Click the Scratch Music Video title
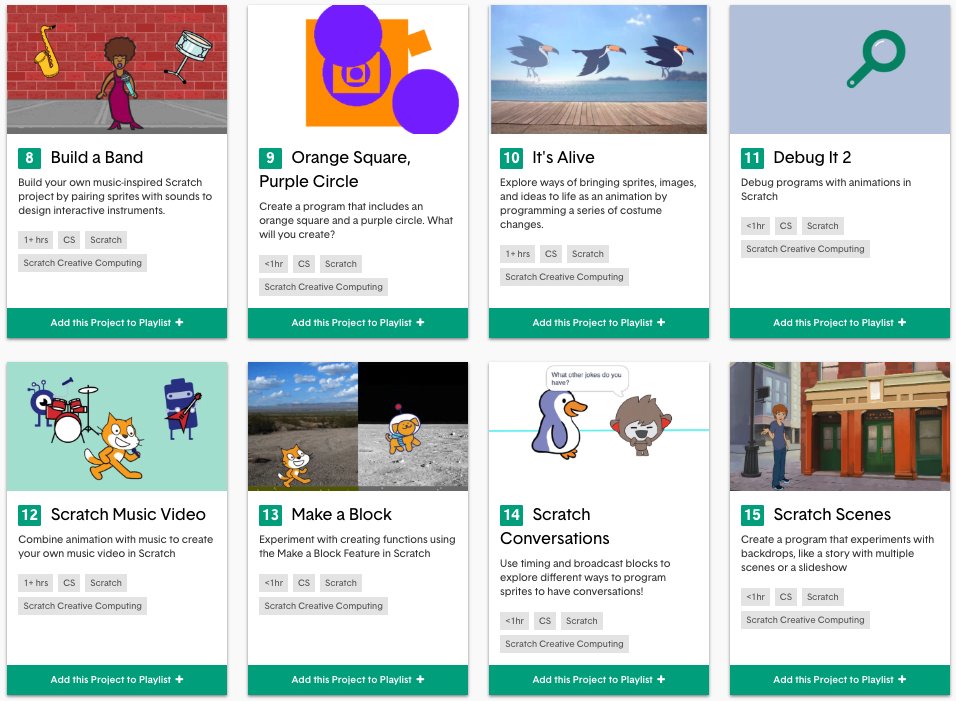This screenshot has width=956, height=701. tap(128, 514)
